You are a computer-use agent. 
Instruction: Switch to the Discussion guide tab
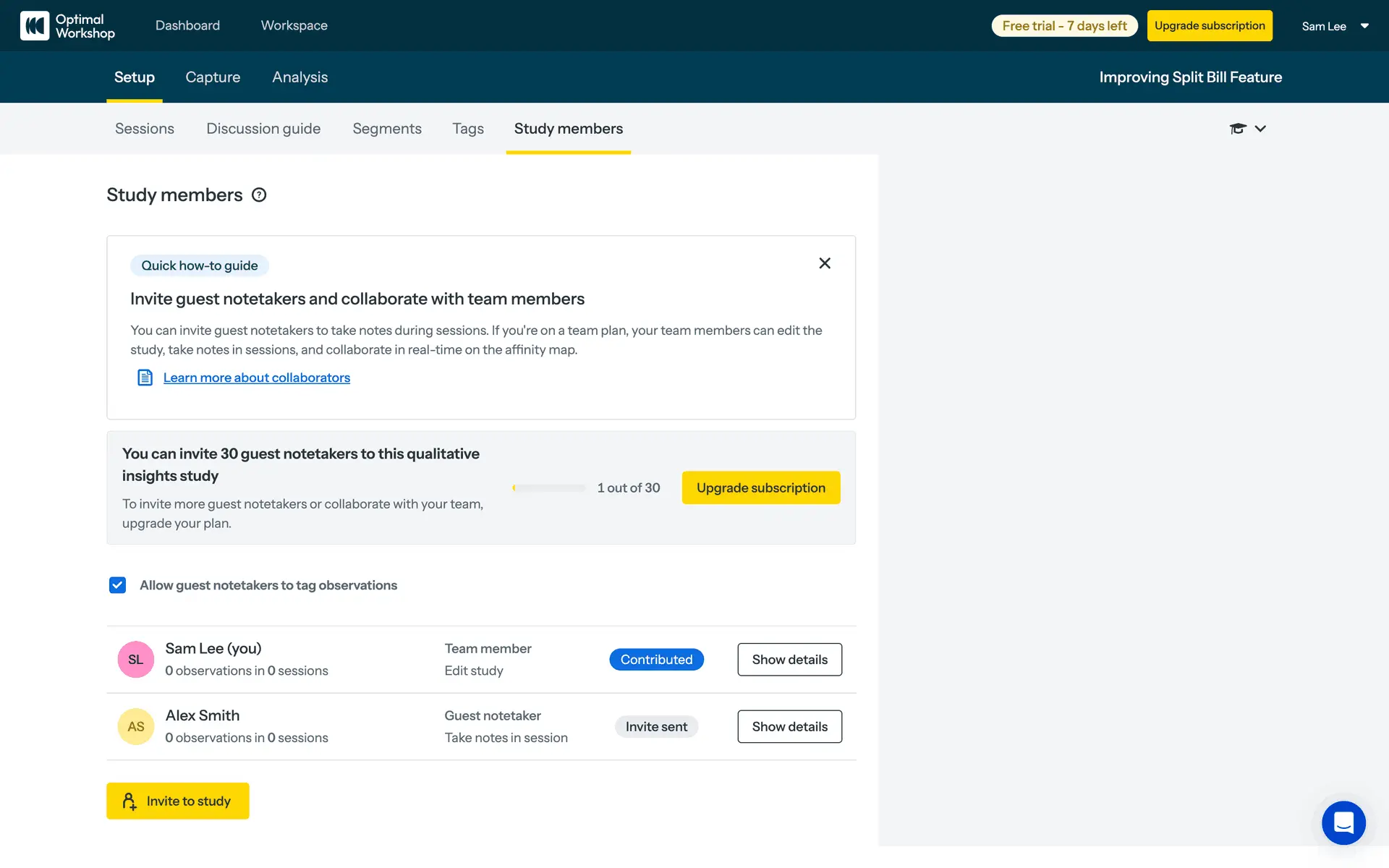(x=263, y=129)
